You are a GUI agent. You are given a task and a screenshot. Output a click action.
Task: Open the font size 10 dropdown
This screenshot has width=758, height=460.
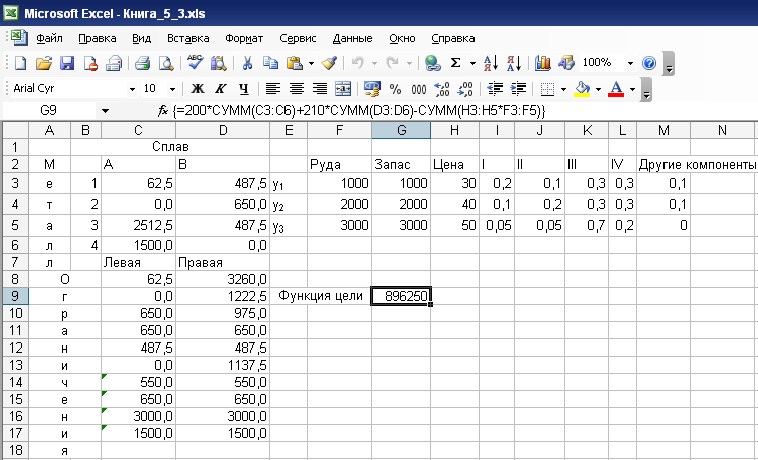point(172,89)
